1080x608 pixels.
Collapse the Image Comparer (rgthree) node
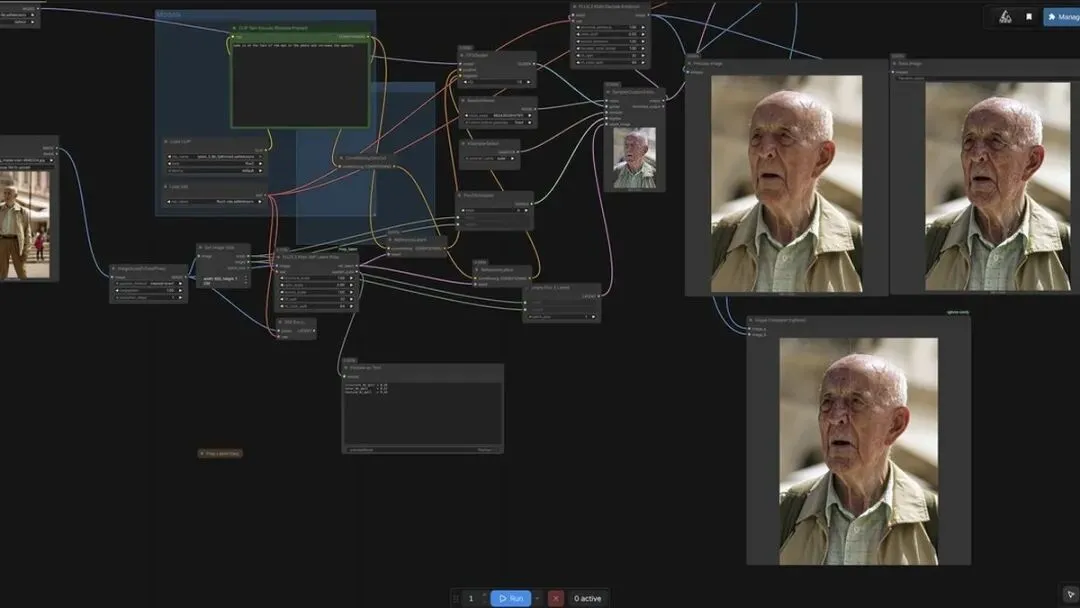tap(751, 320)
